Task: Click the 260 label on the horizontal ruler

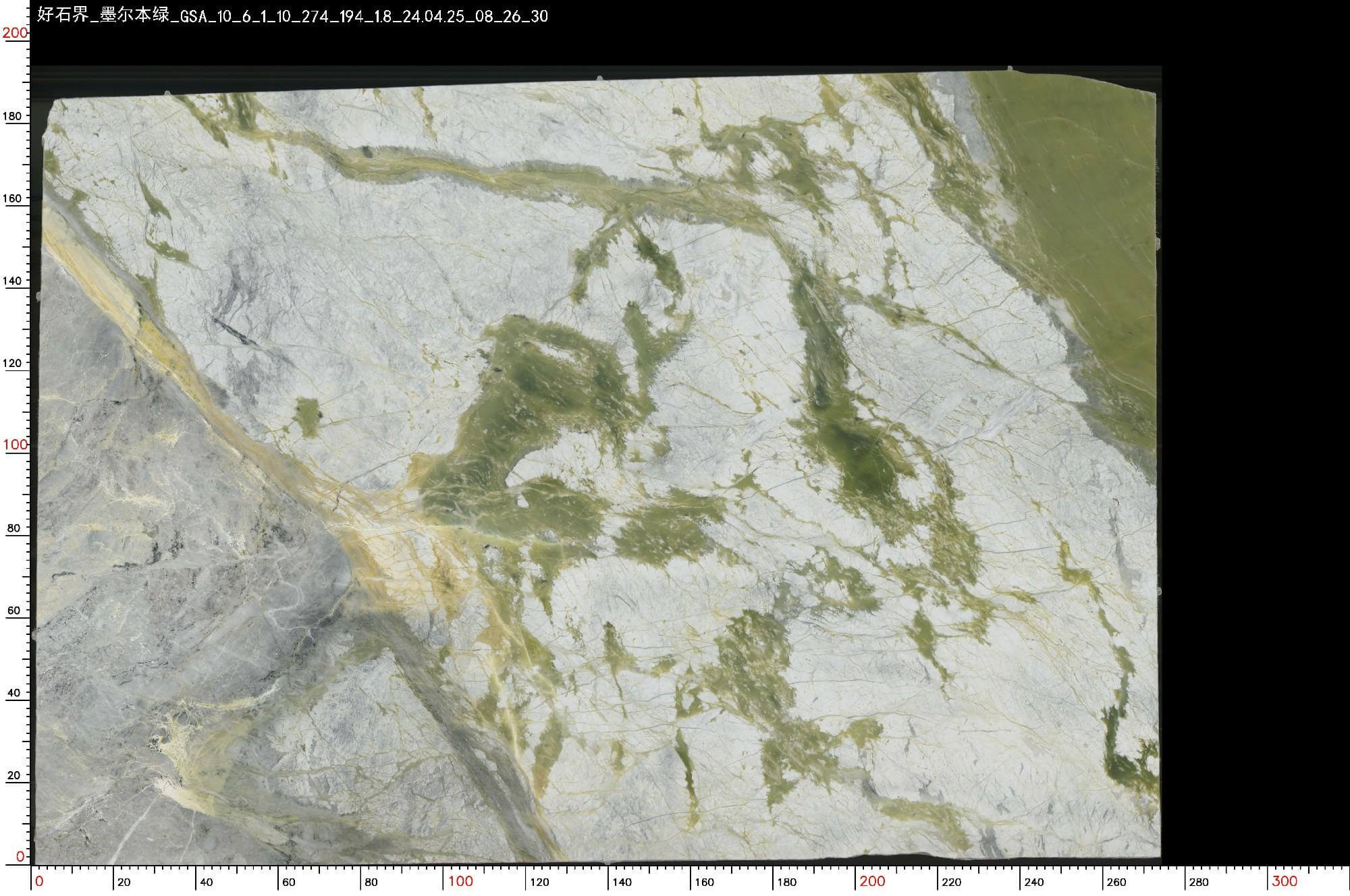Action: point(1116,882)
